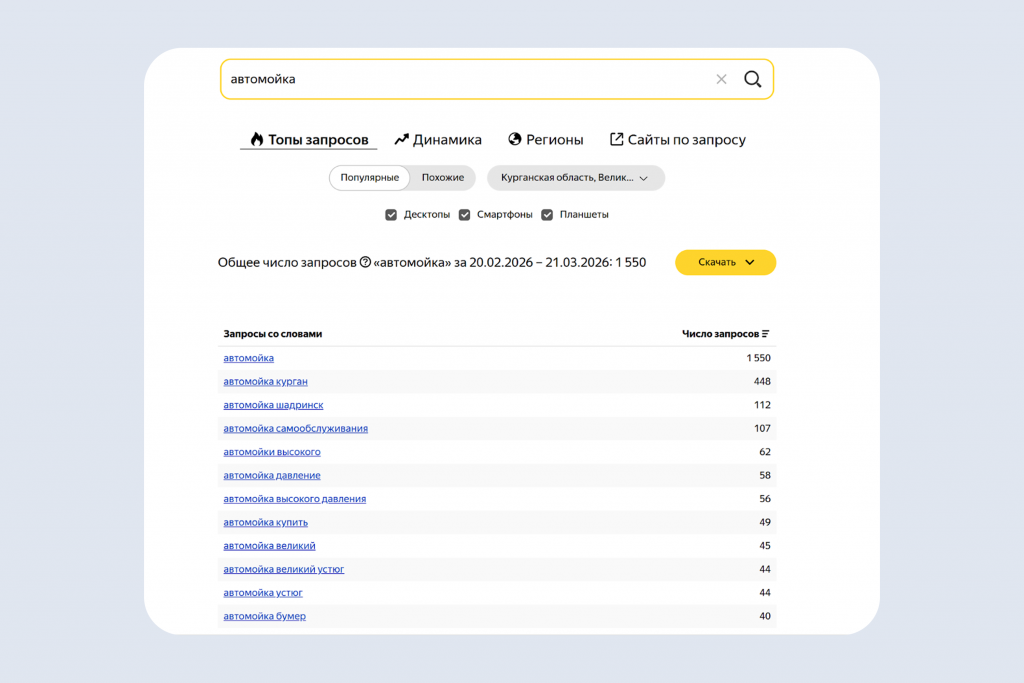1024x683 pixels.
Task: Click the question mark help icon
Action: tap(365, 262)
